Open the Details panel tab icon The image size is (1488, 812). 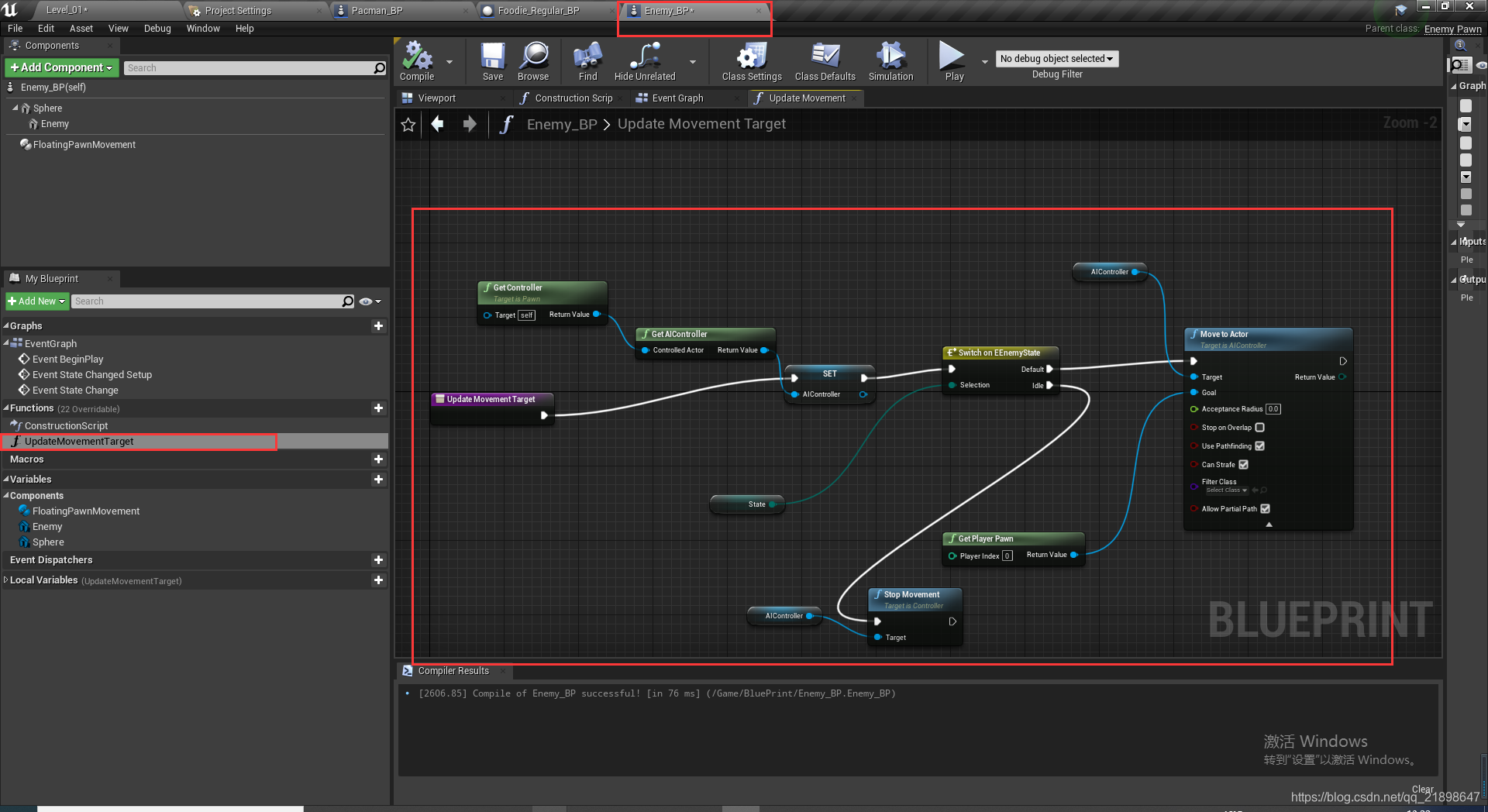point(1460,46)
